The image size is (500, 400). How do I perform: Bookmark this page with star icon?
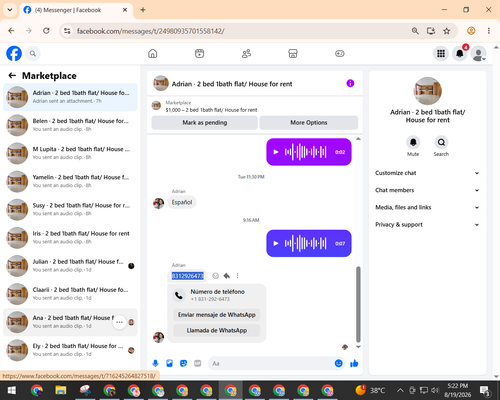pos(447,31)
